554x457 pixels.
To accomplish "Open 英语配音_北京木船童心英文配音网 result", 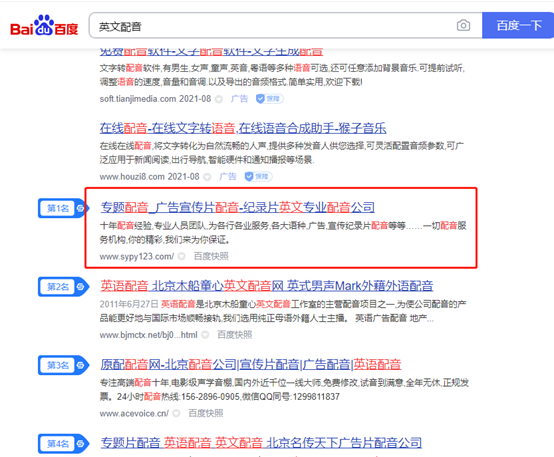I will point(267,286).
